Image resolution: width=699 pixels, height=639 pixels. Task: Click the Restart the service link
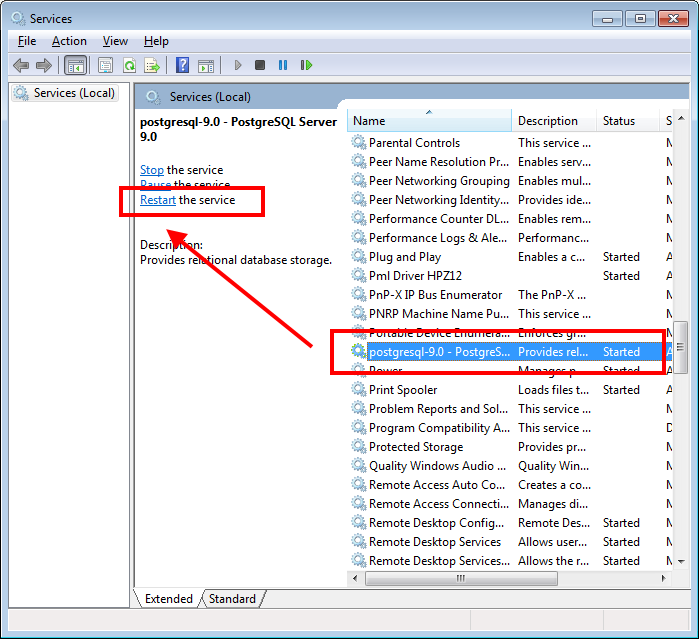click(158, 200)
